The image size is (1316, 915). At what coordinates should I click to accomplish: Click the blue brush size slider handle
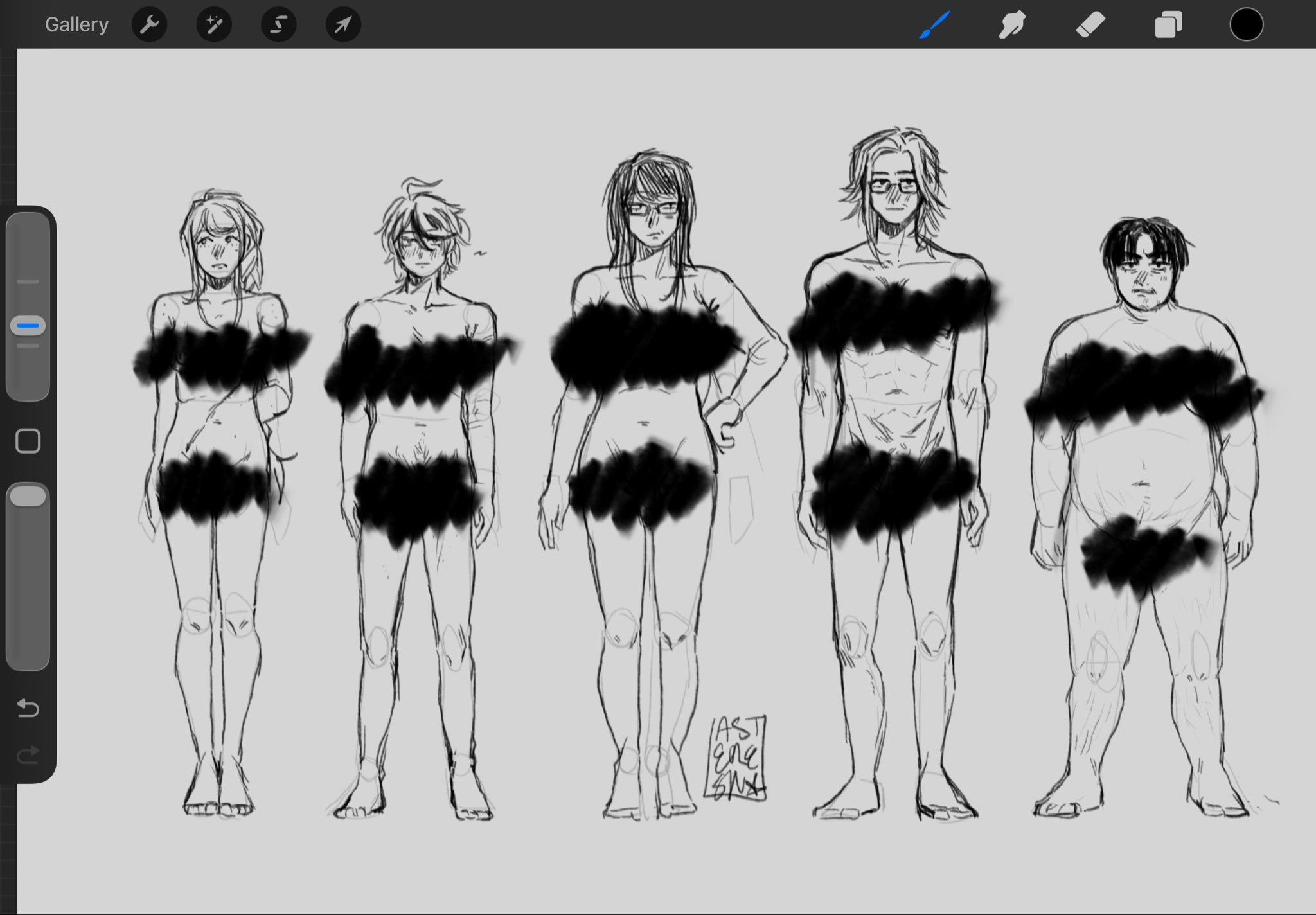click(28, 326)
